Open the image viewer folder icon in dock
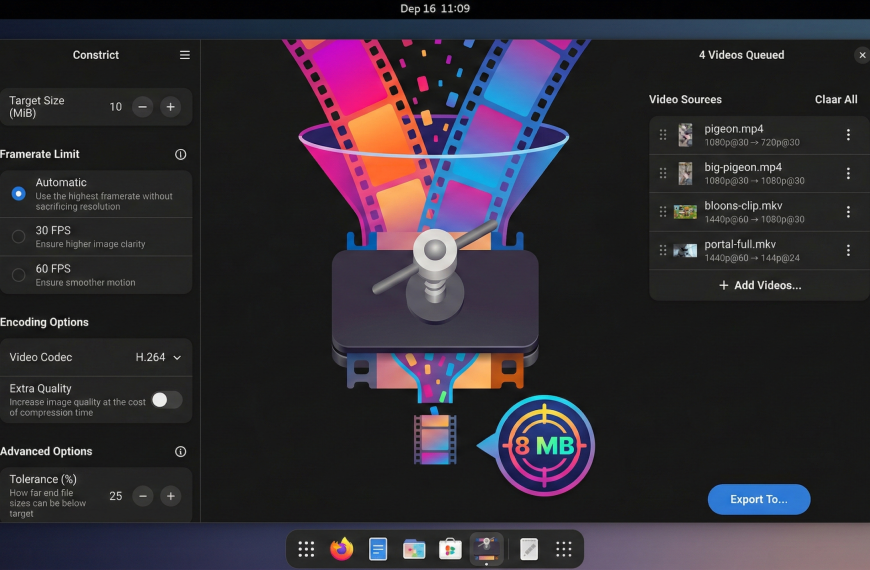 (x=414, y=549)
